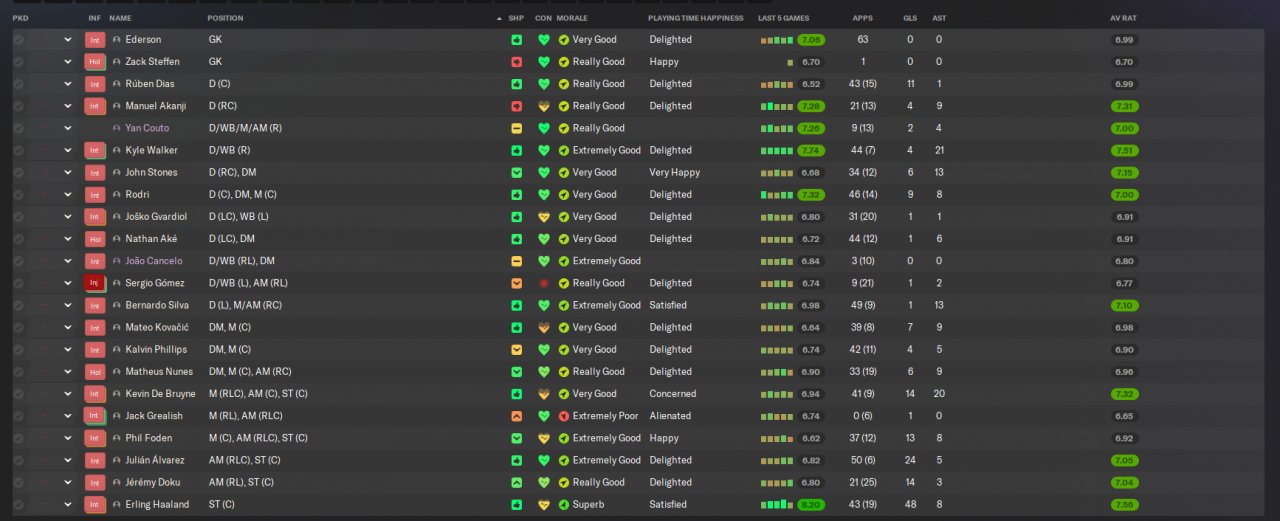Click Ederson's Int status badge
The height and width of the screenshot is (521, 1280).
95,40
